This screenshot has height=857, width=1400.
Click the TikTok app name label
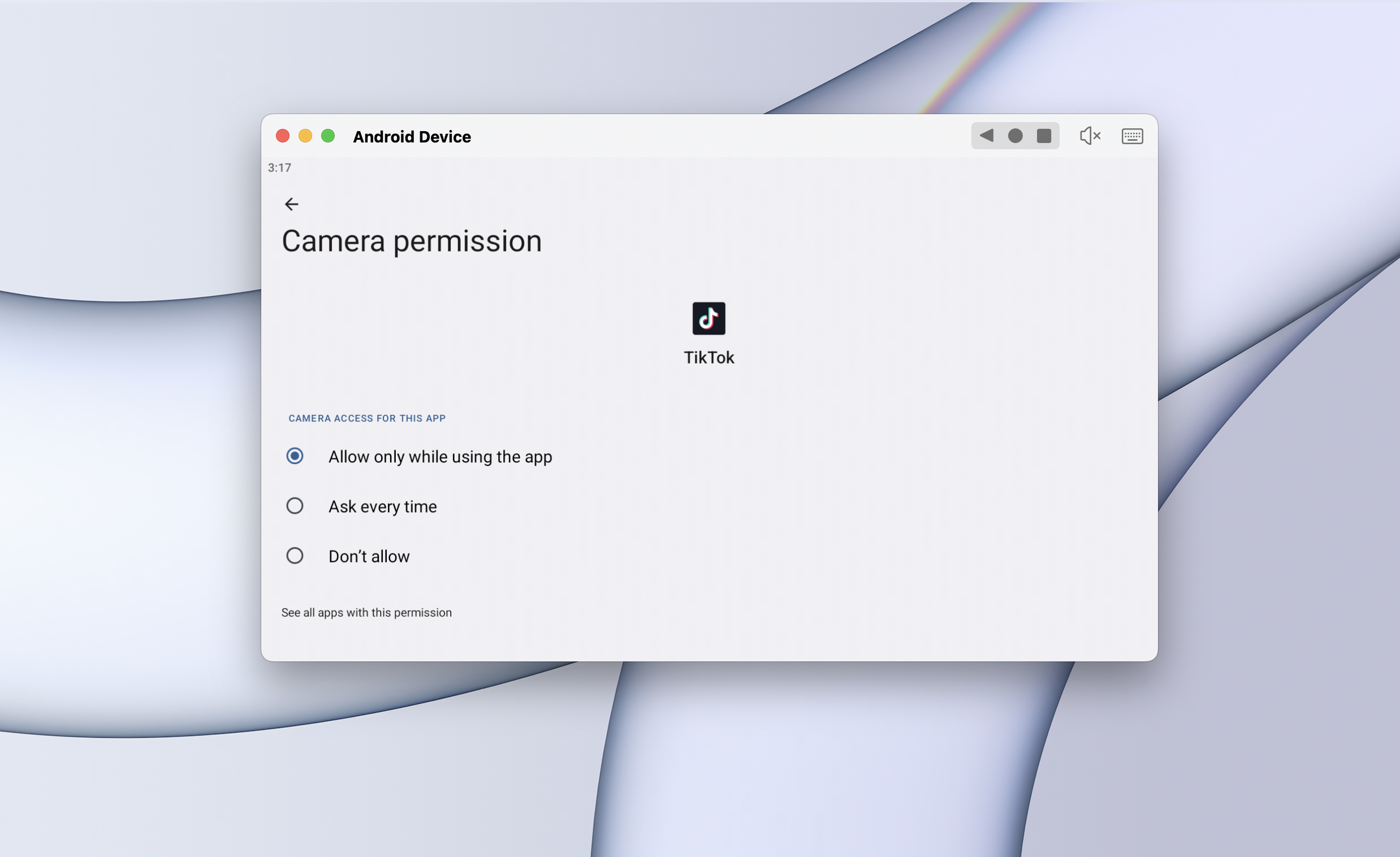pyautogui.click(x=708, y=358)
